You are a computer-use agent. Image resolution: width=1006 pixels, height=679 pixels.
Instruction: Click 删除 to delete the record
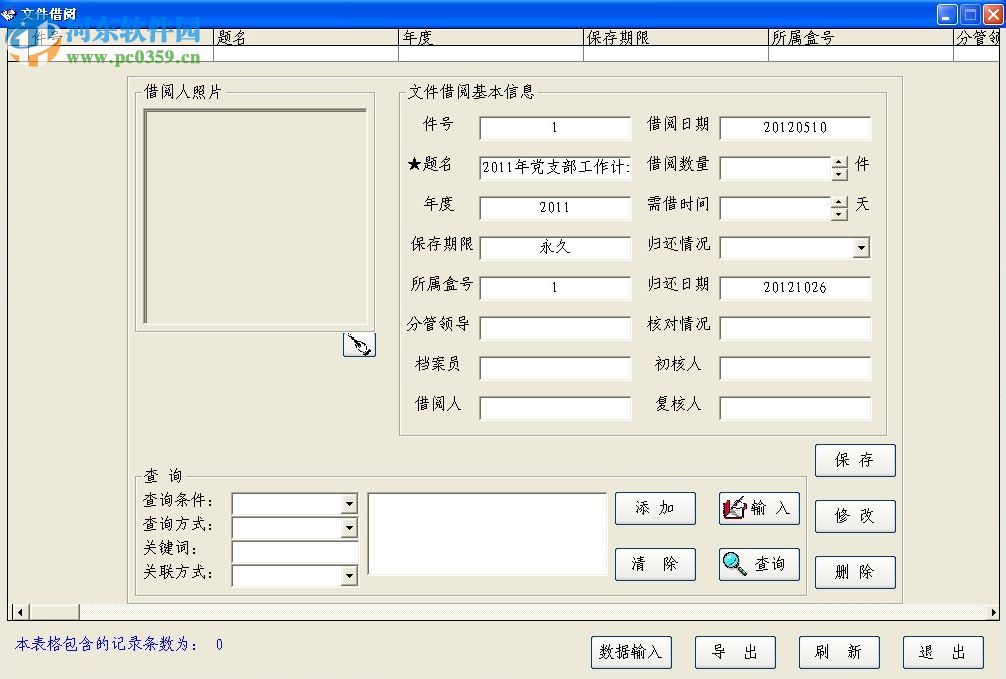(855, 572)
